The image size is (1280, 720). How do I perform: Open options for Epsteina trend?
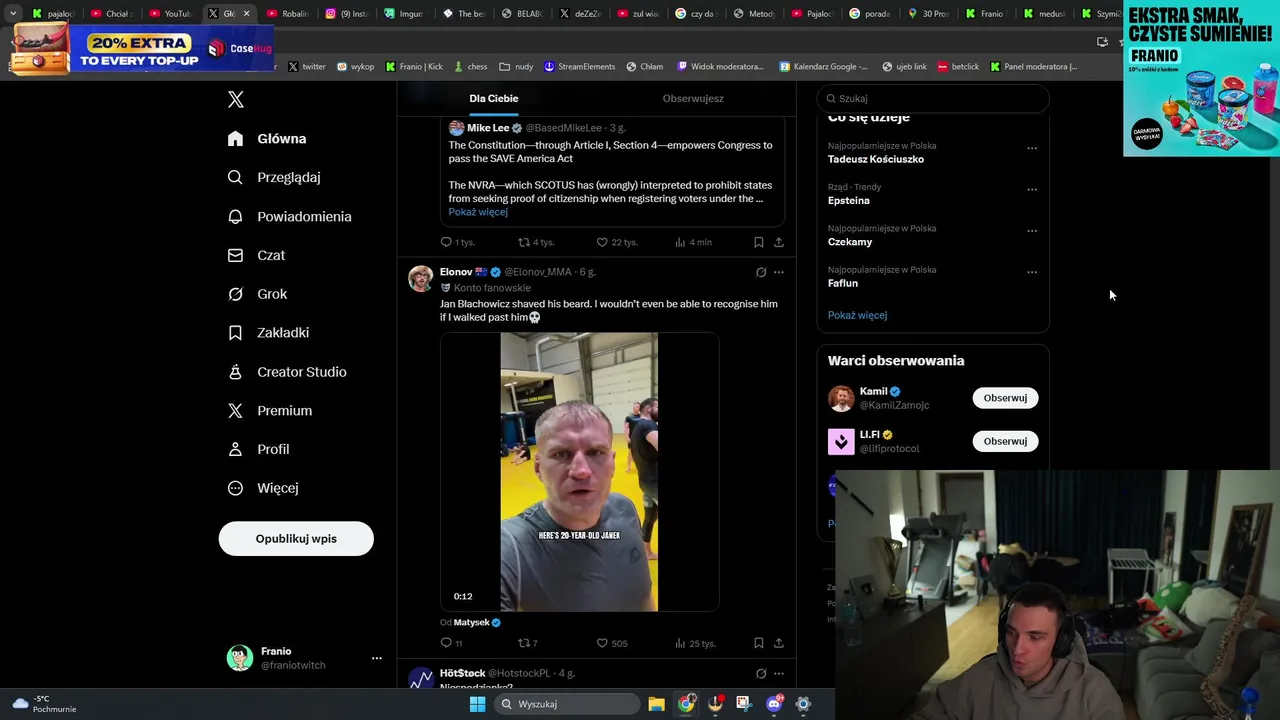tap(1032, 189)
